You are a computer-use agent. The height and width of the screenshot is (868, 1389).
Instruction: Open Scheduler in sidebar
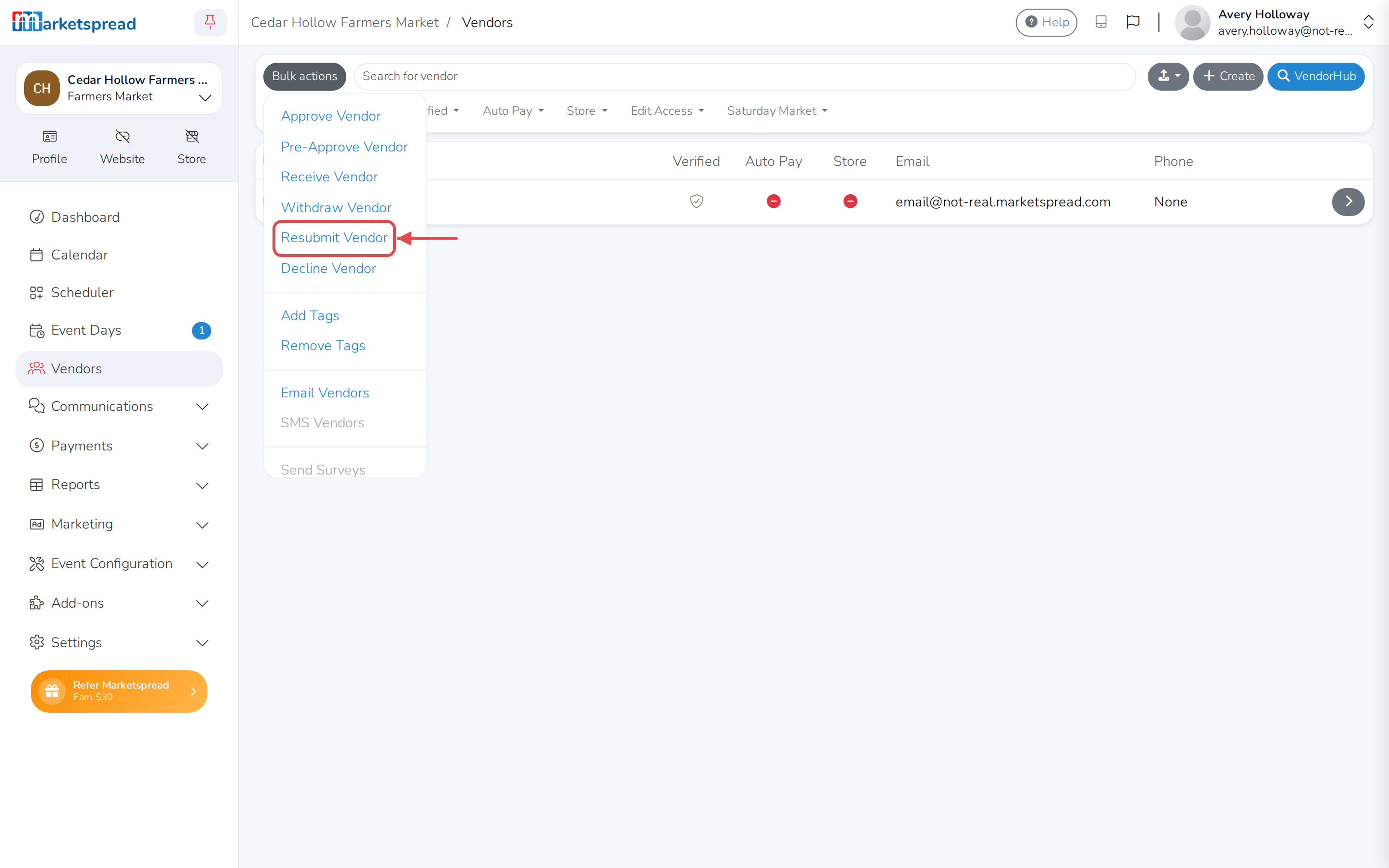tap(119, 293)
